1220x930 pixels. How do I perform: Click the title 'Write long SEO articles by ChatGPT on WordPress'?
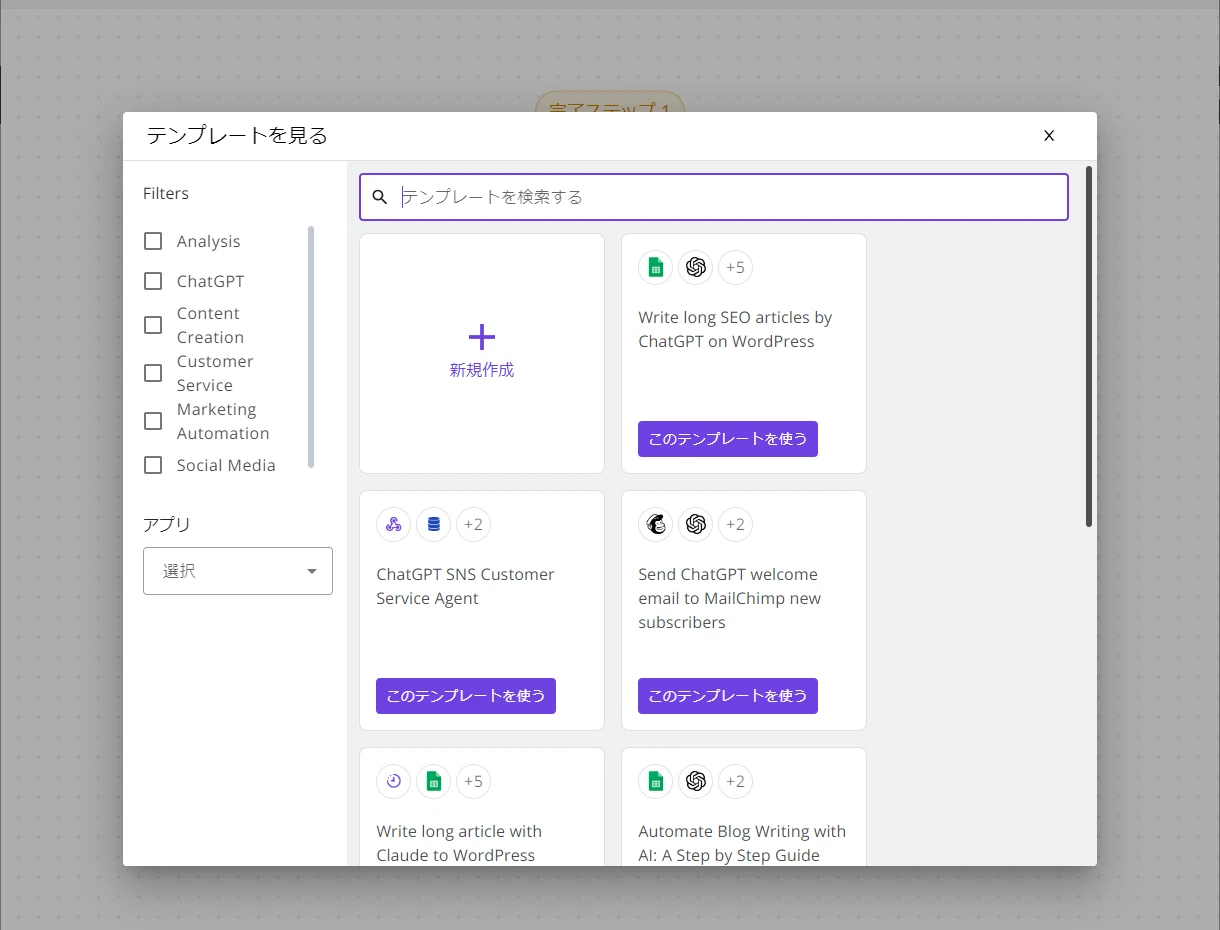[735, 329]
